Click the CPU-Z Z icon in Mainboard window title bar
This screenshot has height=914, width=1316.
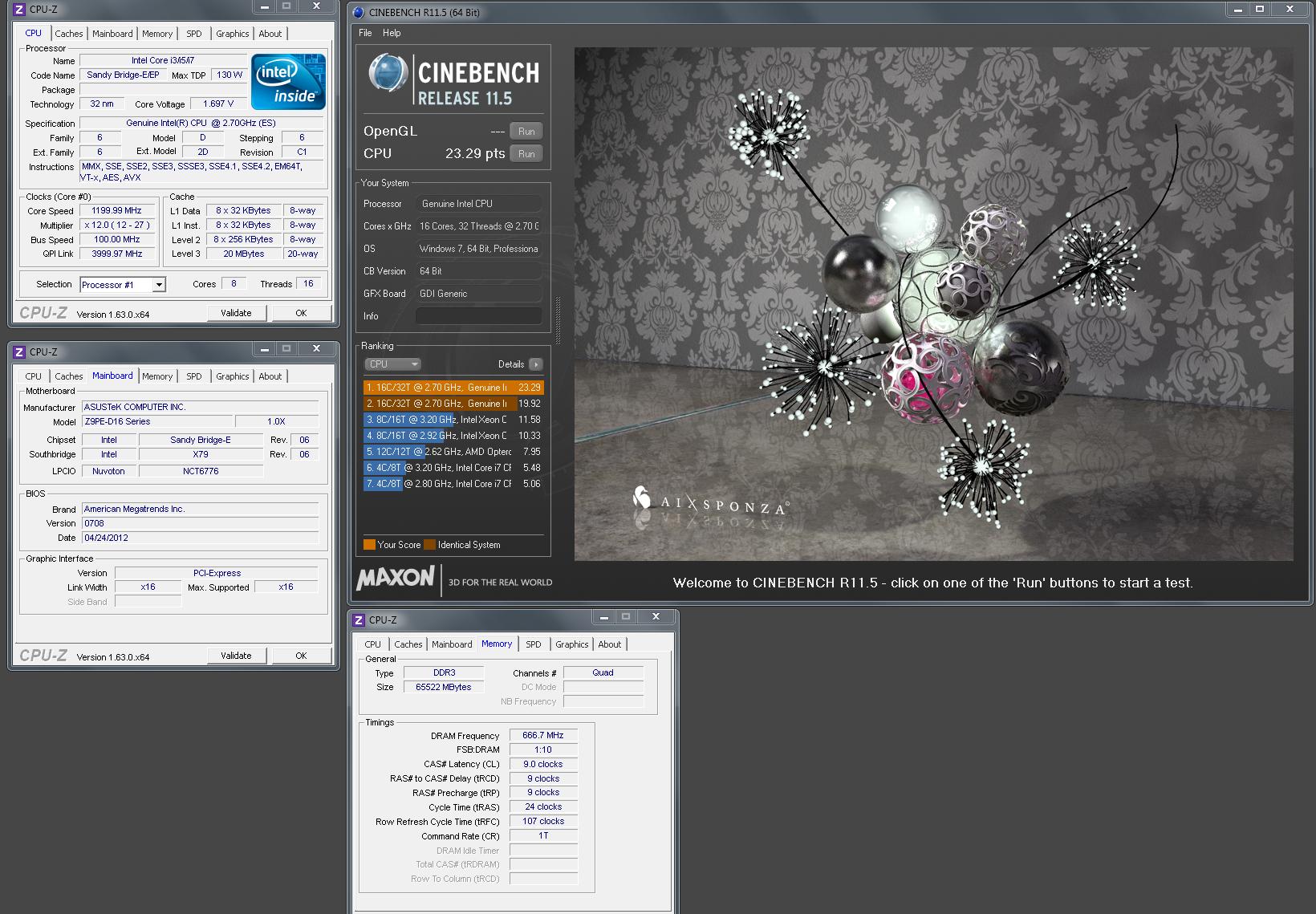[x=19, y=352]
